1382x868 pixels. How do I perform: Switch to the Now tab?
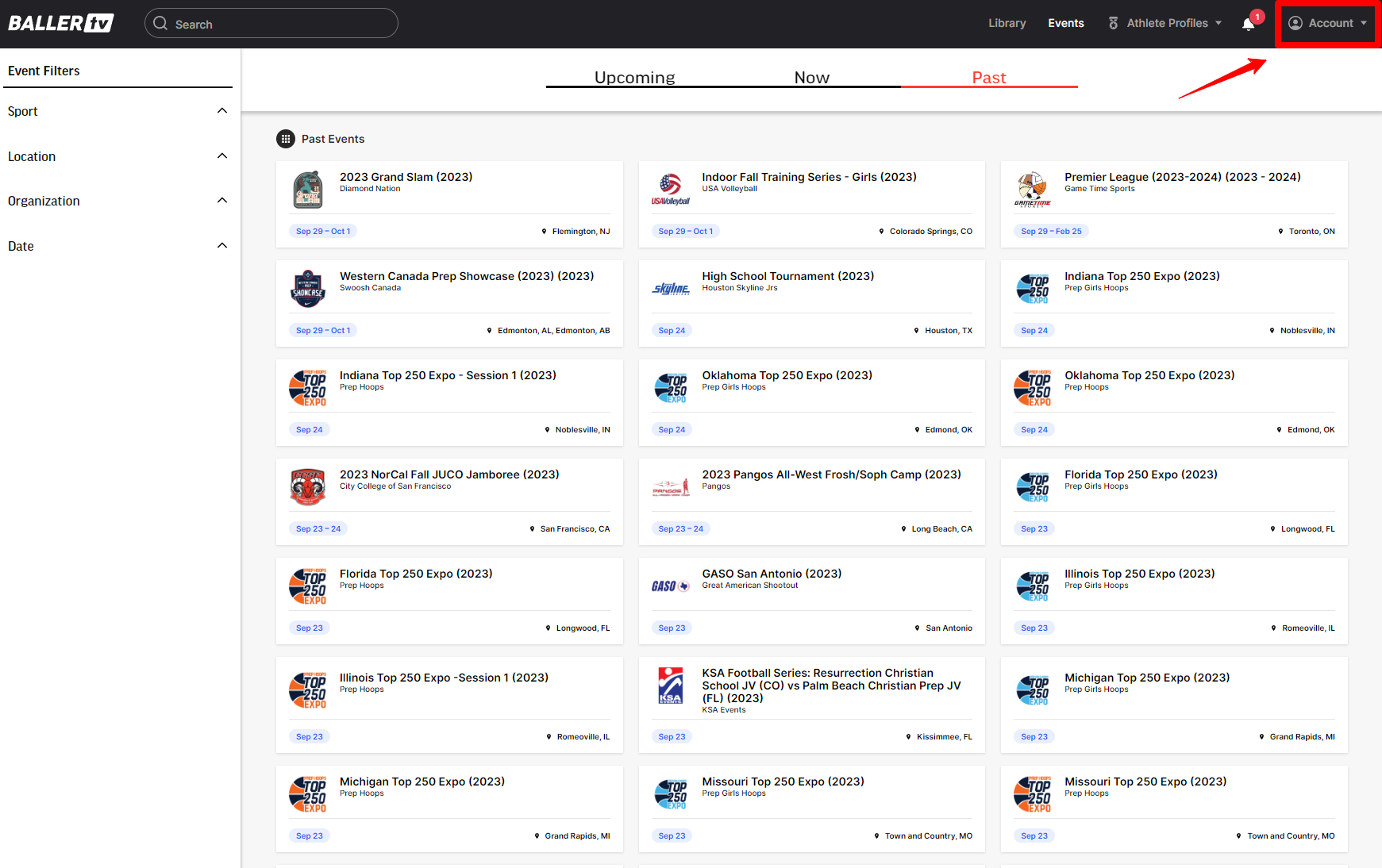pyautogui.click(x=811, y=78)
